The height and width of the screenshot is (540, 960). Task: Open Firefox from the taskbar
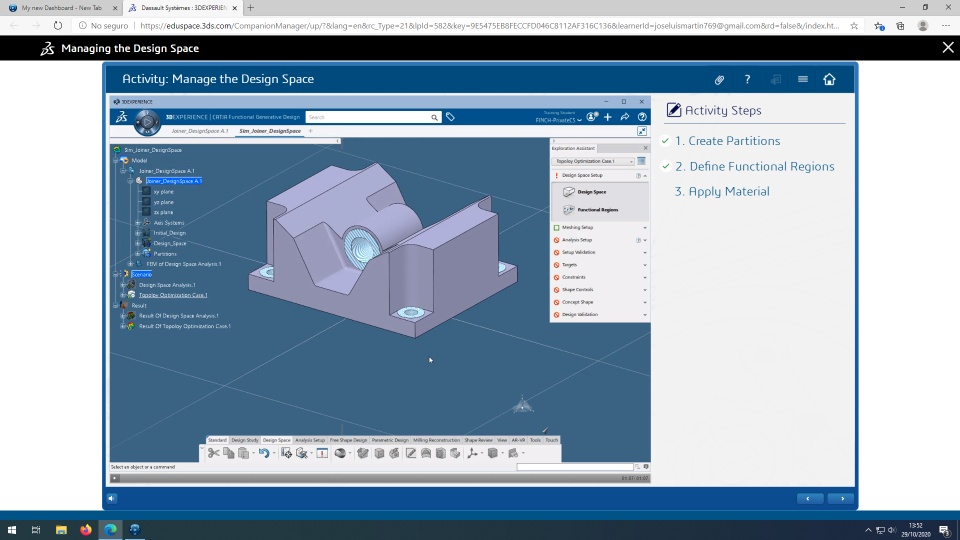pyautogui.click(x=86, y=530)
